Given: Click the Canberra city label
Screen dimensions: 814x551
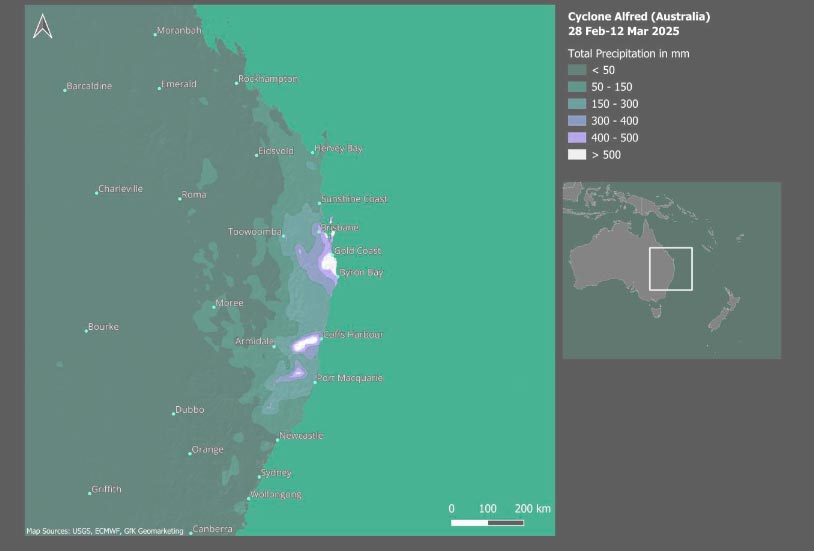Looking at the screenshot, I should 212,529.
